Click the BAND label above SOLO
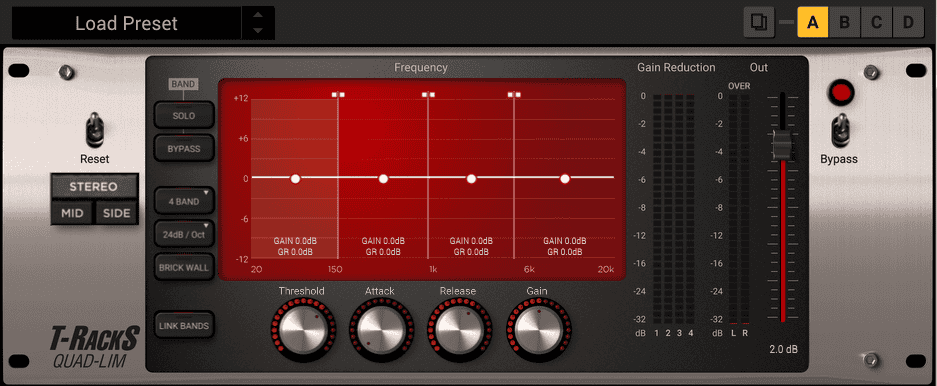 pyautogui.click(x=183, y=84)
